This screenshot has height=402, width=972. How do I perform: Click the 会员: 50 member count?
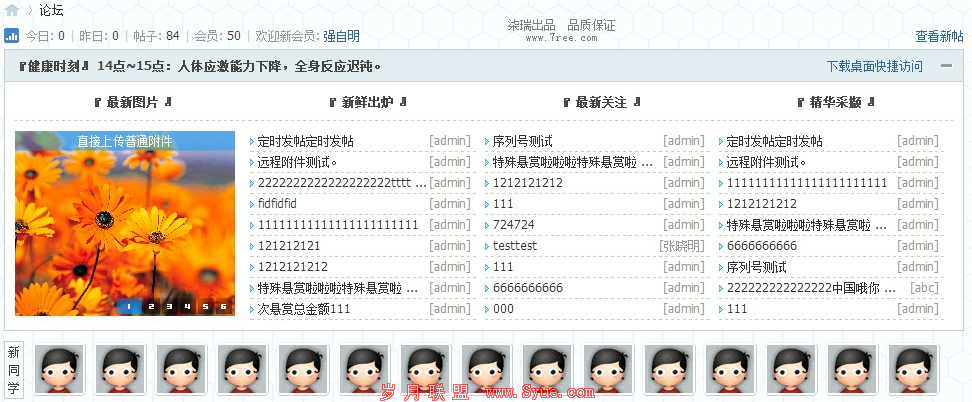(218, 36)
